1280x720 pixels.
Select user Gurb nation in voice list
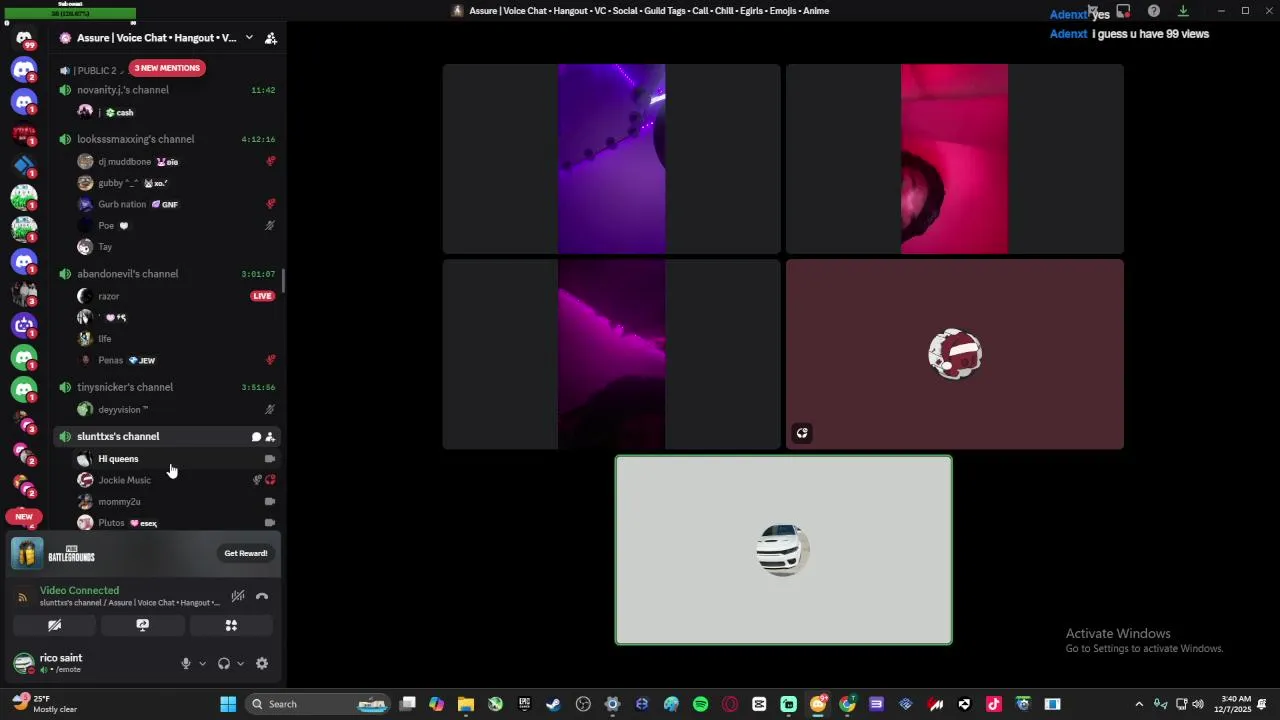[x=176, y=204]
